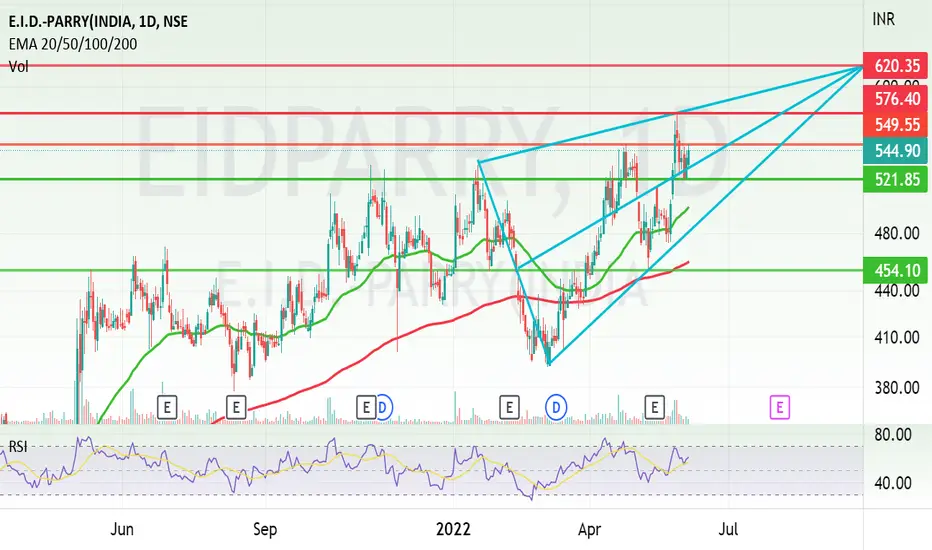932x550 pixels.
Task: Select the 576.40 red price label
Action: pos(895,98)
